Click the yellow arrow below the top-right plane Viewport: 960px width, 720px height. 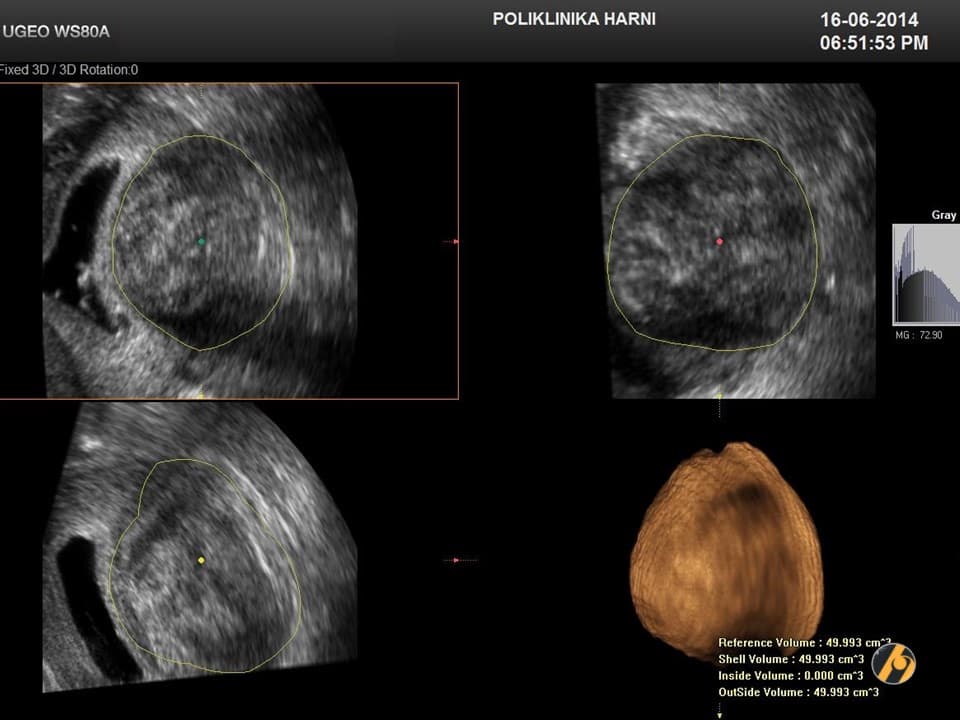(x=719, y=398)
